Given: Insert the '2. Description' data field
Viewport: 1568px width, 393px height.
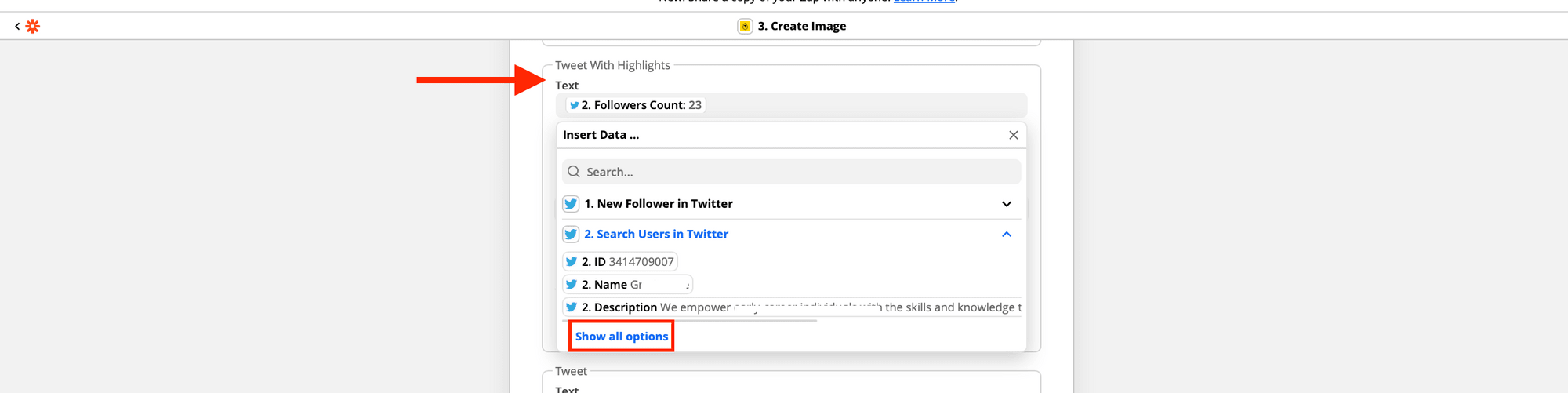Looking at the screenshot, I should 793,307.
